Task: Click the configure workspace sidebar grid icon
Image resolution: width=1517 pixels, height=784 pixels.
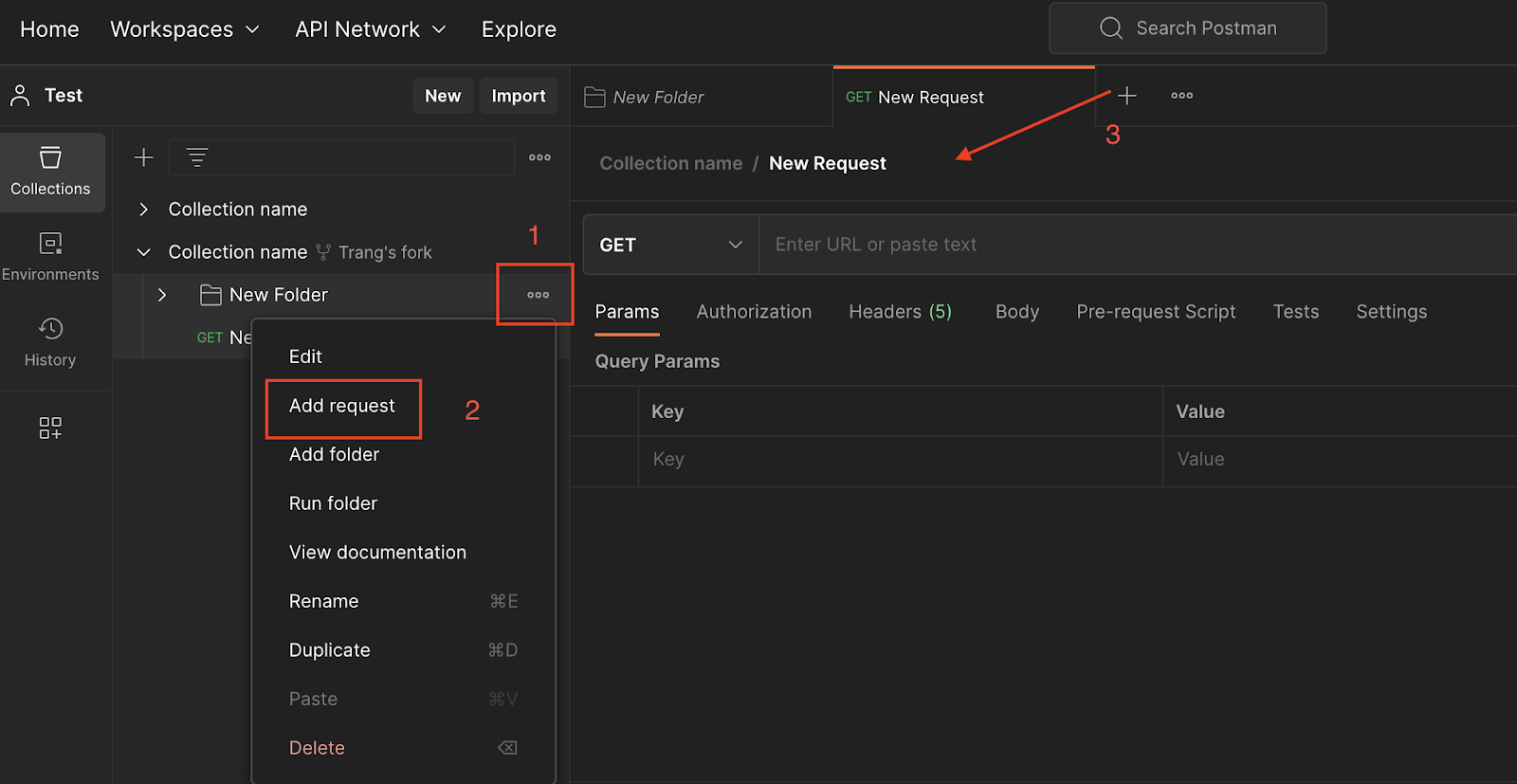Action: click(x=50, y=428)
